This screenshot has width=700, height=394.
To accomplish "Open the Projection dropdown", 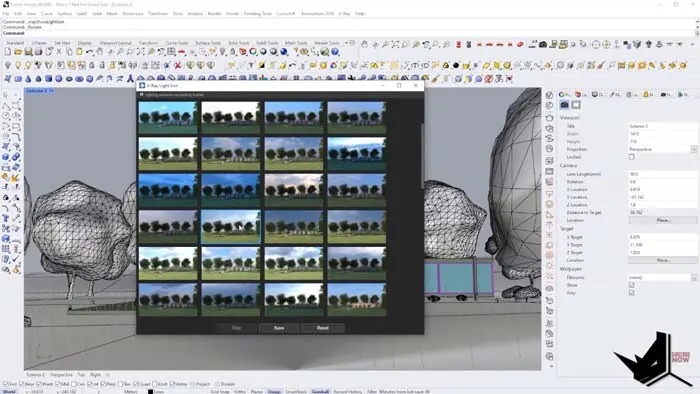I will 694,149.
